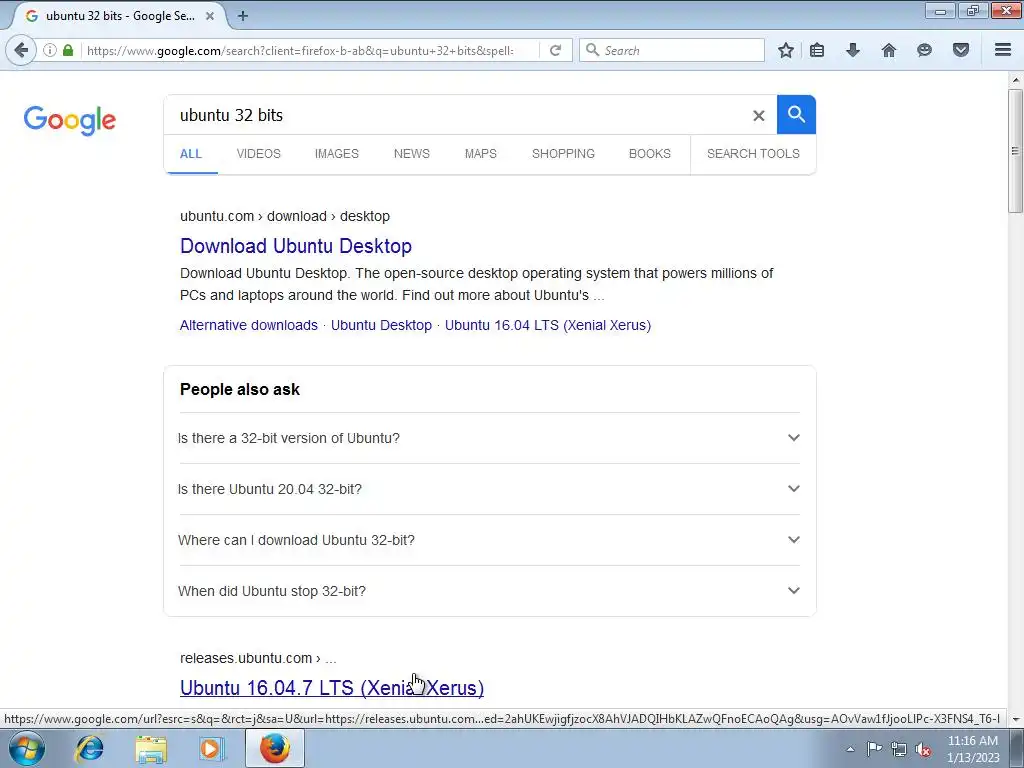Open Windows Media Player taskbar icon
Viewport: 1024px width, 768px height.
coord(212,748)
